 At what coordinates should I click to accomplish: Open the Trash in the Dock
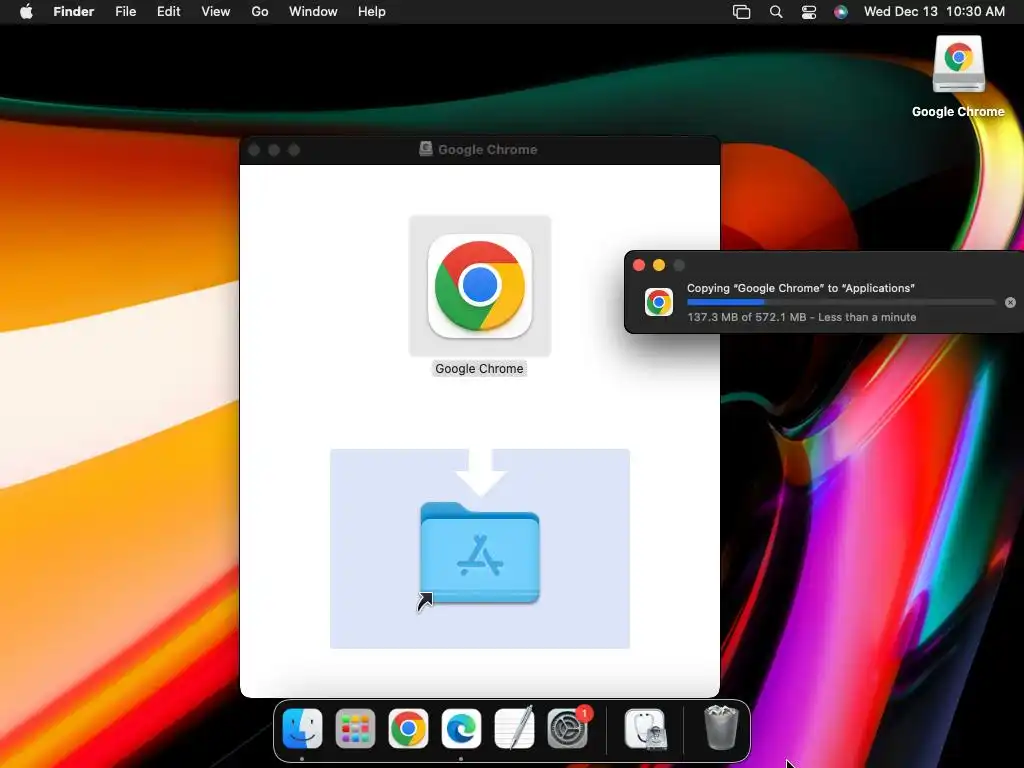click(x=721, y=727)
